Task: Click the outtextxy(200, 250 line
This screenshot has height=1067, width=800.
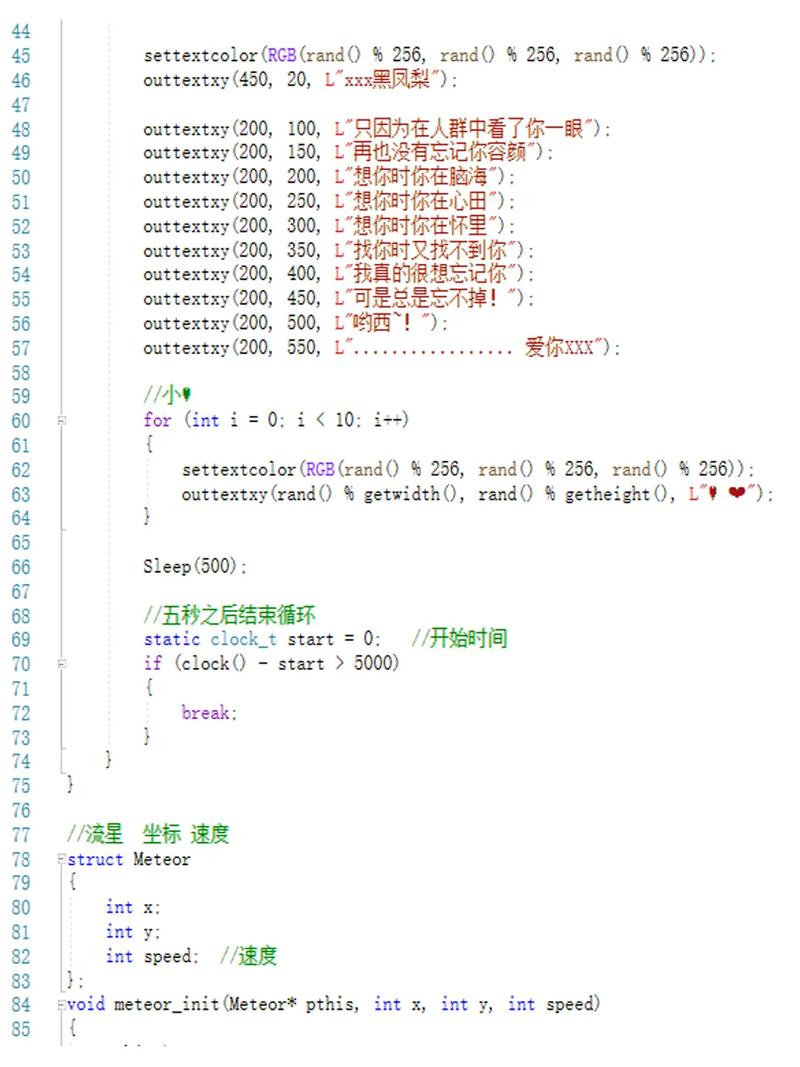Action: coord(329,201)
